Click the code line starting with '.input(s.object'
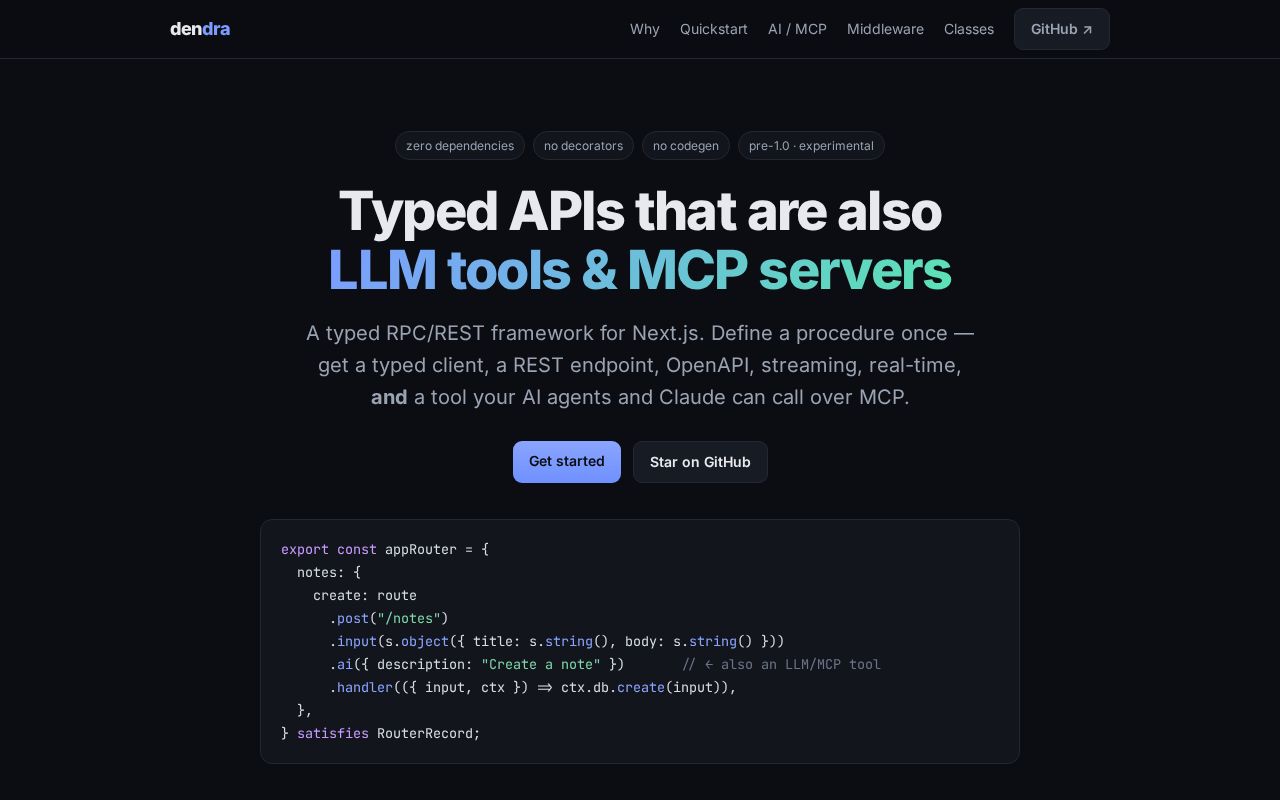 point(557,642)
